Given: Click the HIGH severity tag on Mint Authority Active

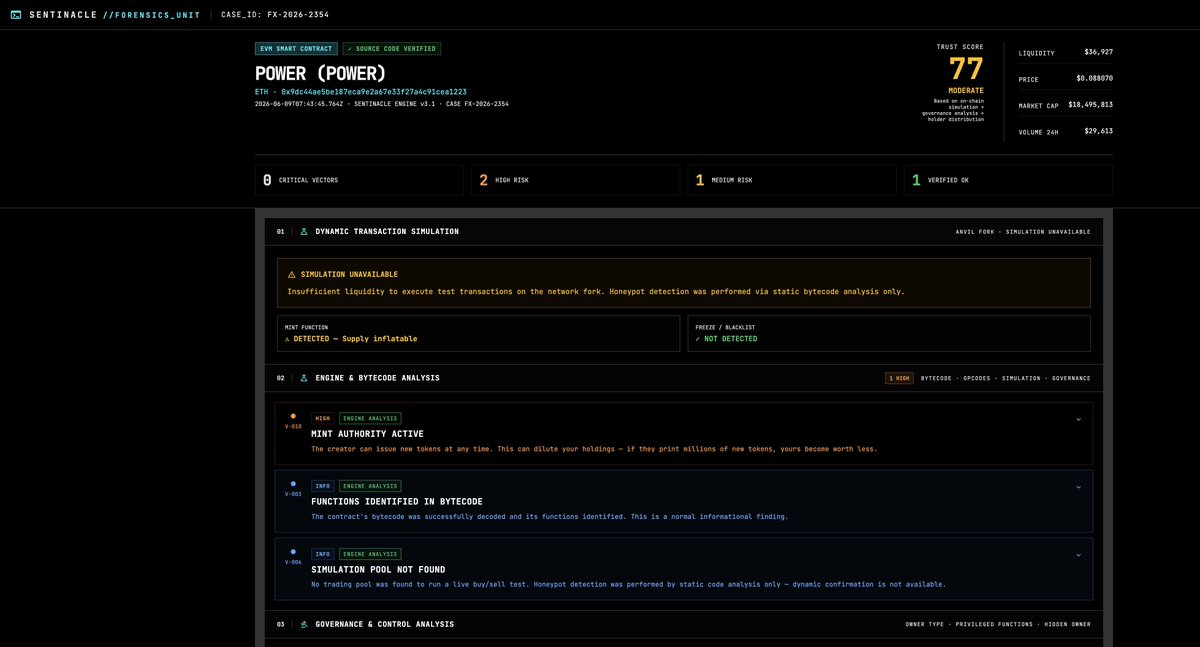Looking at the screenshot, I should pos(323,418).
